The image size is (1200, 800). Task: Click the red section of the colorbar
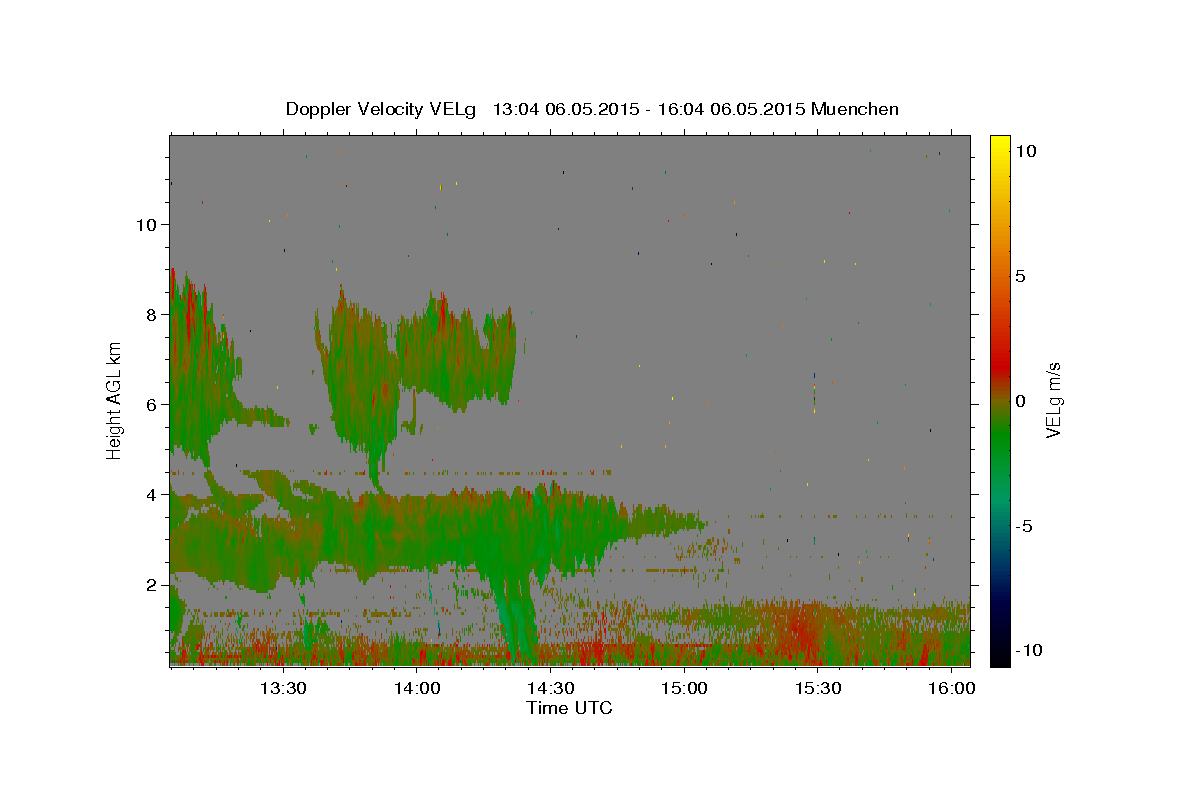(x=999, y=365)
